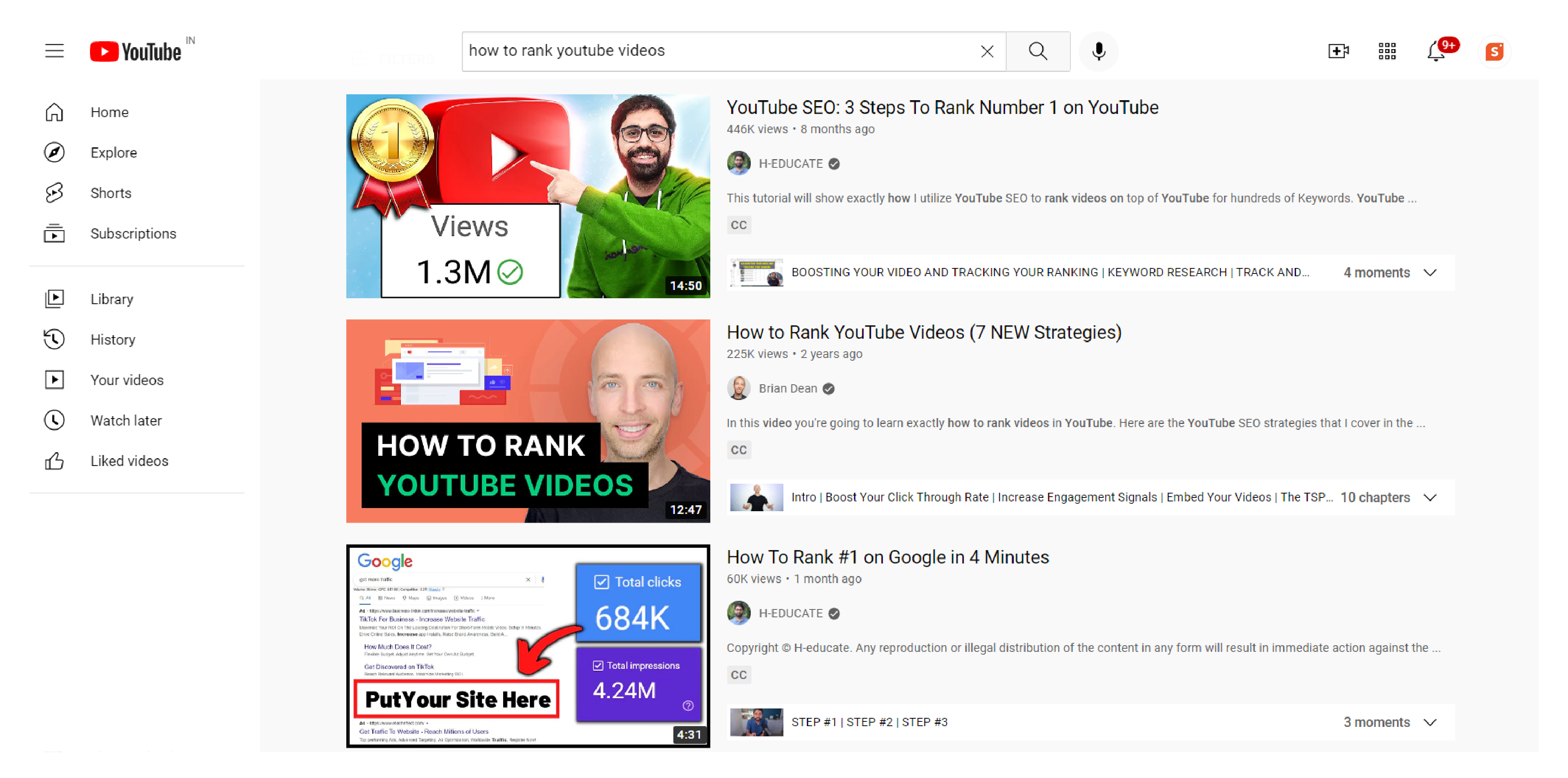Click CC badge on Google ranking video

(x=738, y=675)
